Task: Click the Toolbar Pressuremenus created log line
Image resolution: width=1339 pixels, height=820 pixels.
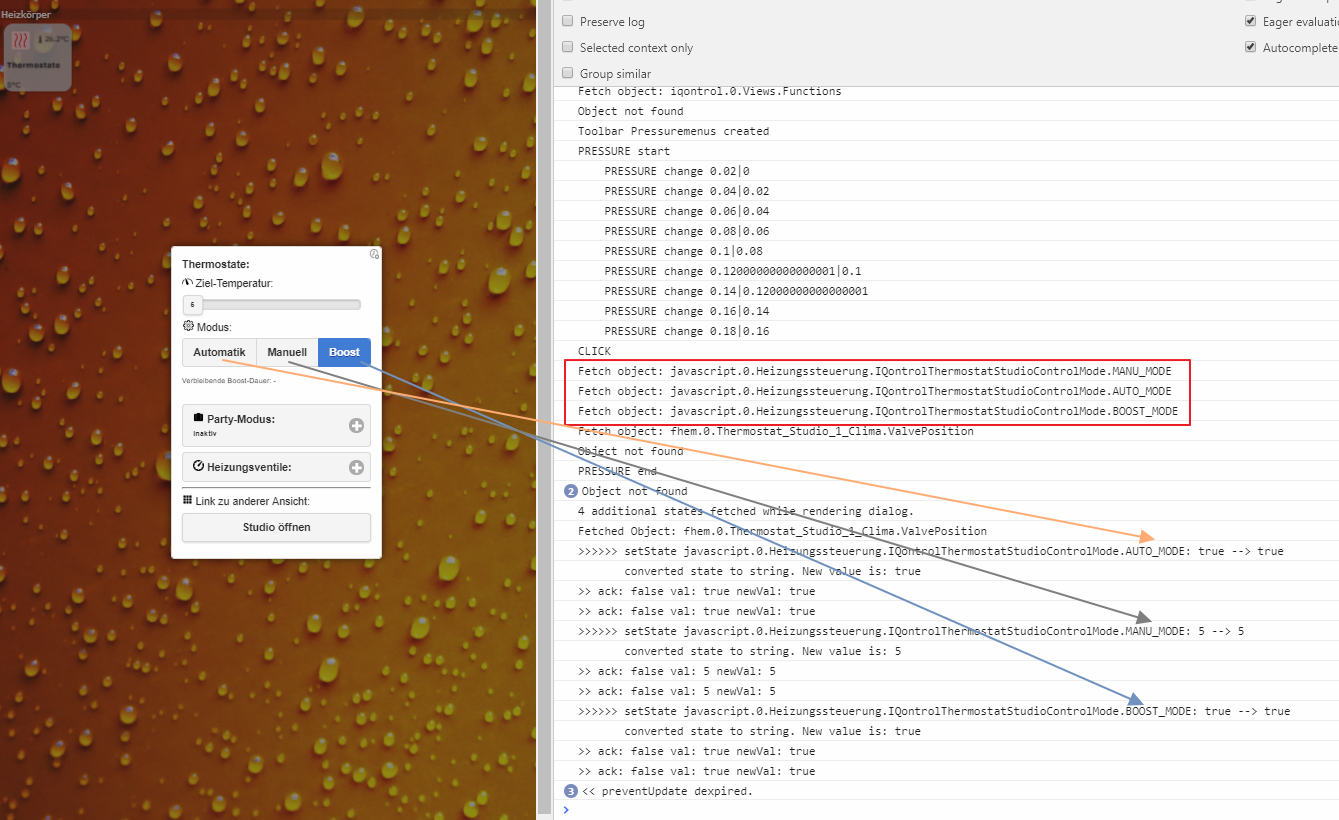Action: pos(673,131)
